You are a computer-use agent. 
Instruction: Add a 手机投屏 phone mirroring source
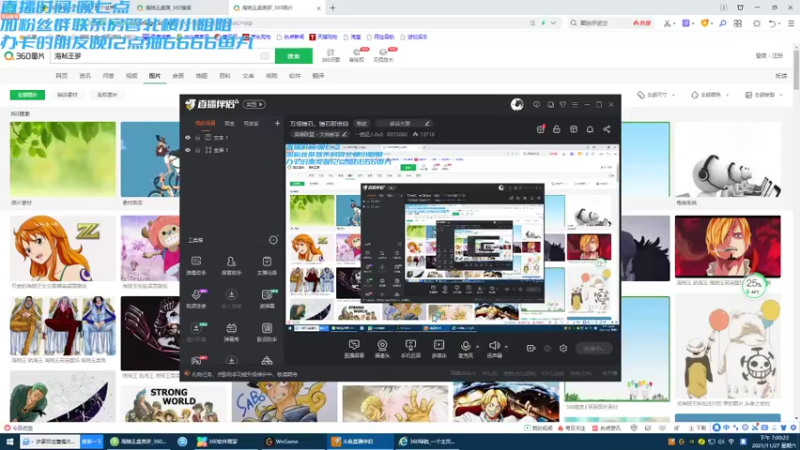pyautogui.click(x=410, y=349)
